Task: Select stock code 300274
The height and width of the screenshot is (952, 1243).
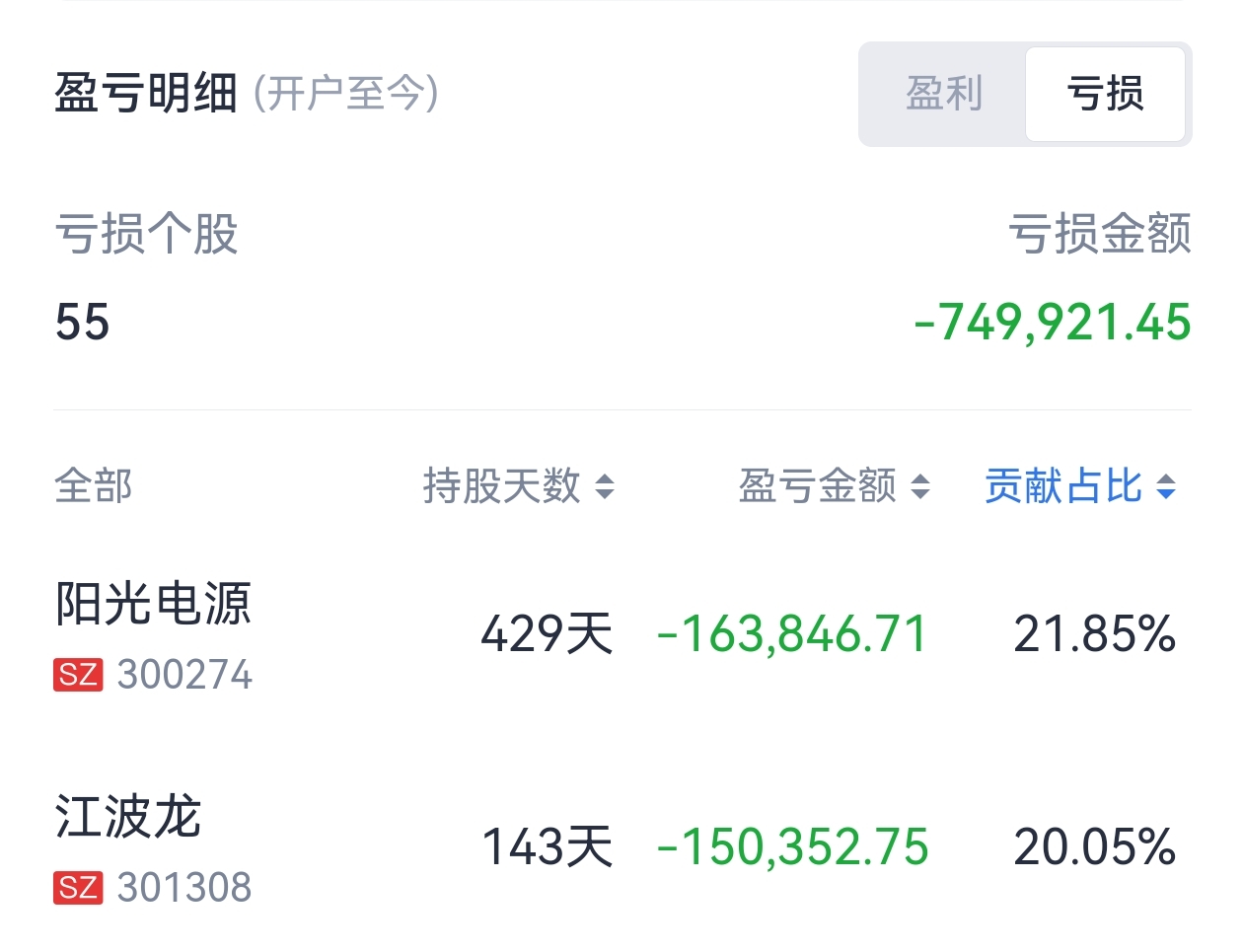Action: point(184,675)
